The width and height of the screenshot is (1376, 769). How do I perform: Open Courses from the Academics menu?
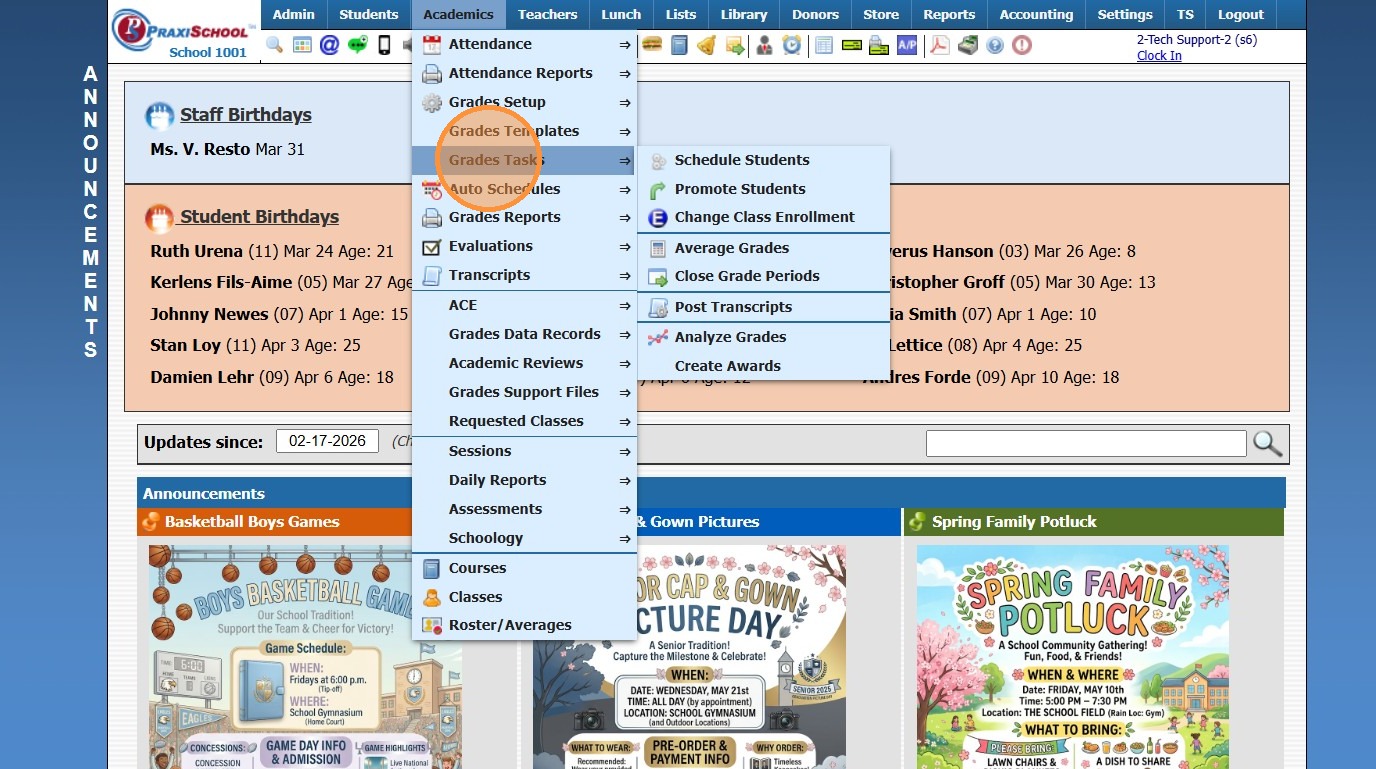tap(524, 568)
